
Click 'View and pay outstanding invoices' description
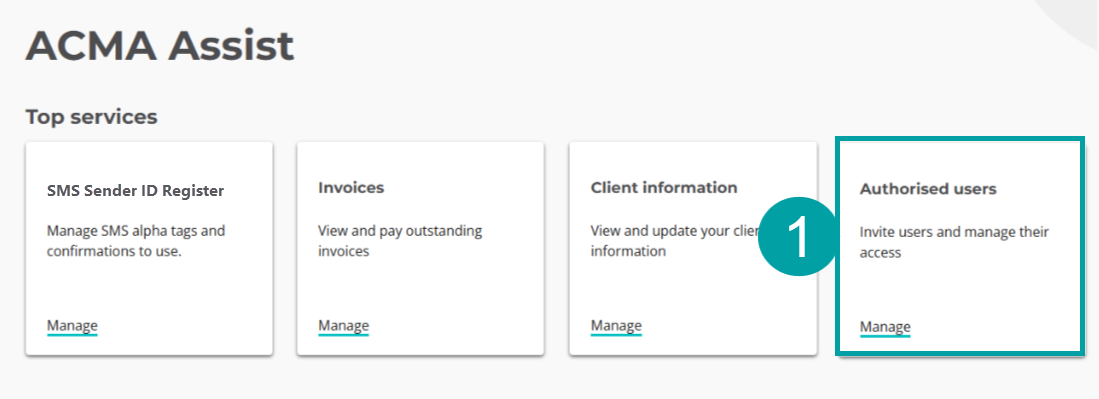(x=400, y=241)
